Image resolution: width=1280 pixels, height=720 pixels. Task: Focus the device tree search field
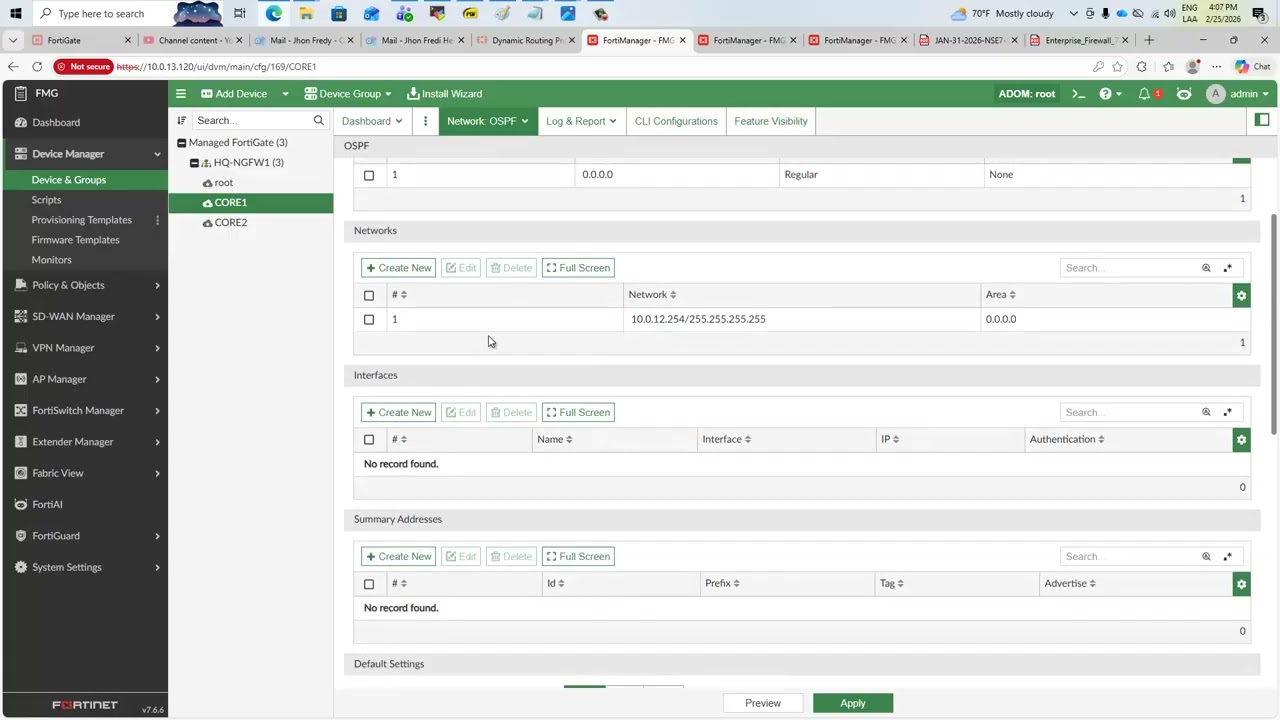tap(252, 121)
